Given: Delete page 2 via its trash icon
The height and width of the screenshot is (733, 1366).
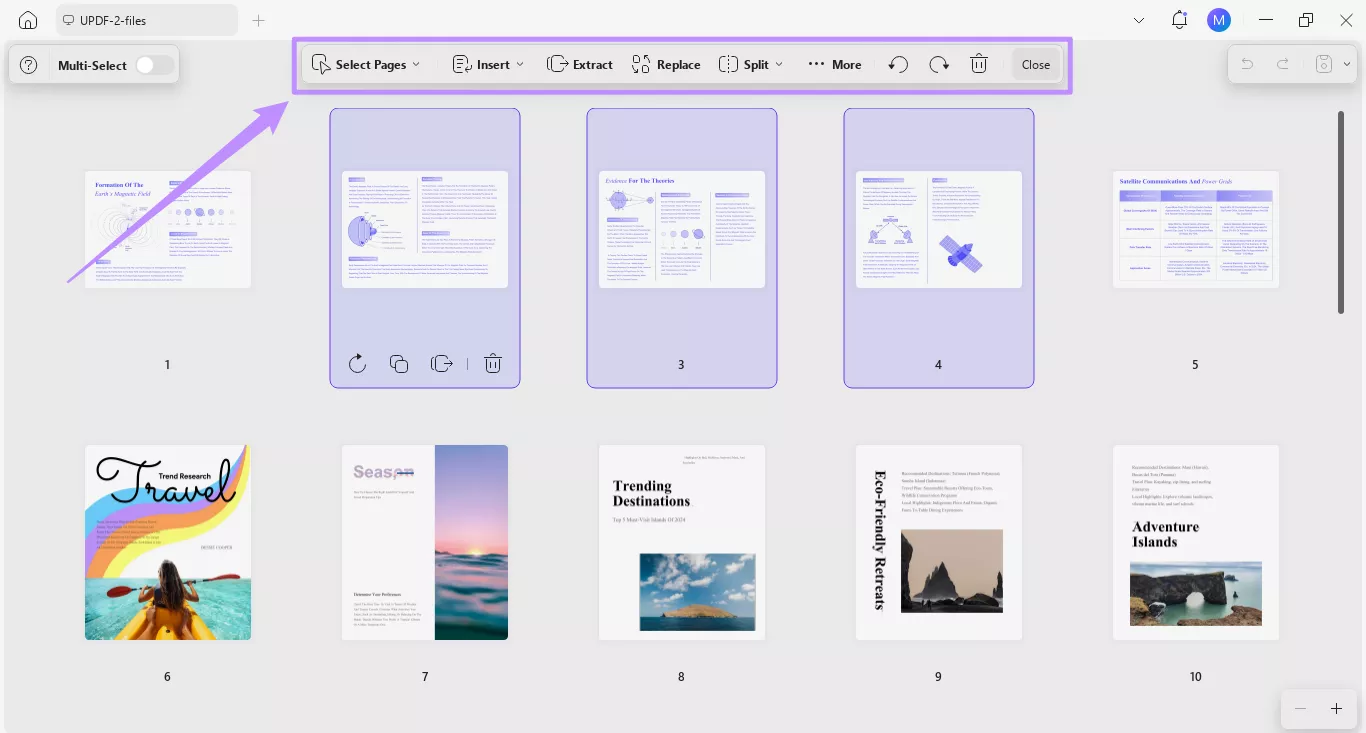Looking at the screenshot, I should (492, 363).
